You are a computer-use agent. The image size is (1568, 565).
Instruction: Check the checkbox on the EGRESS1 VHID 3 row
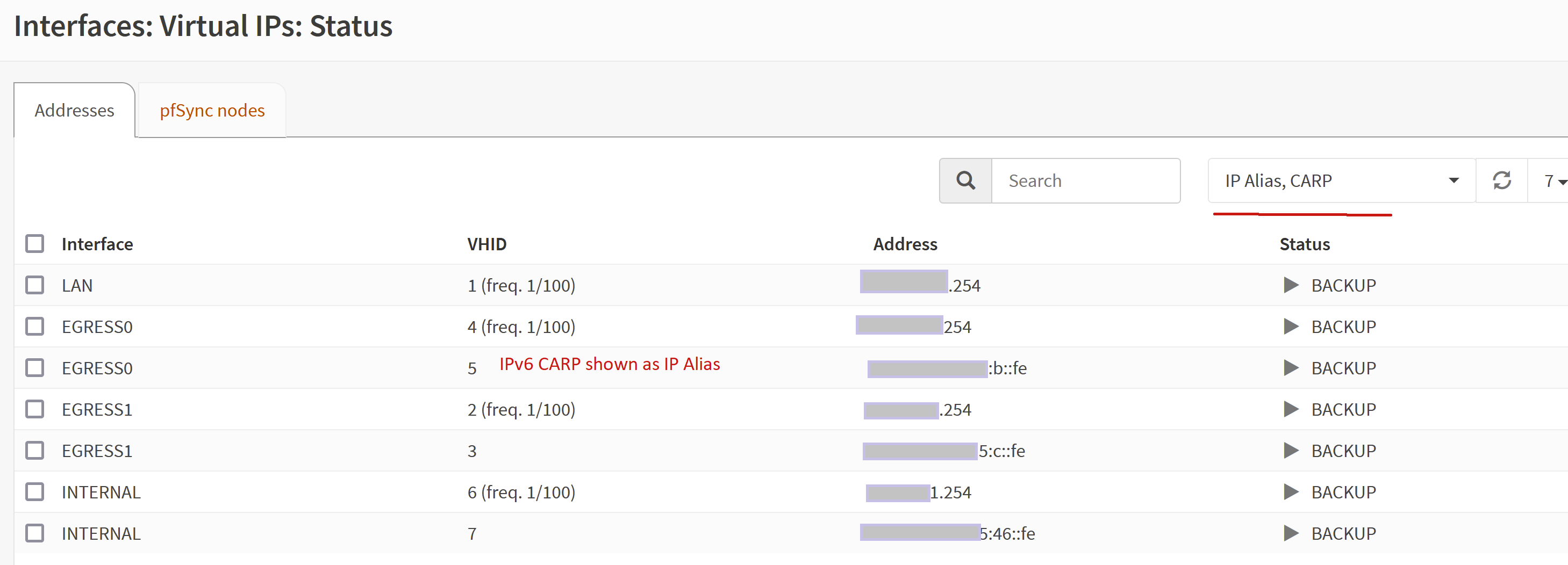click(x=35, y=450)
